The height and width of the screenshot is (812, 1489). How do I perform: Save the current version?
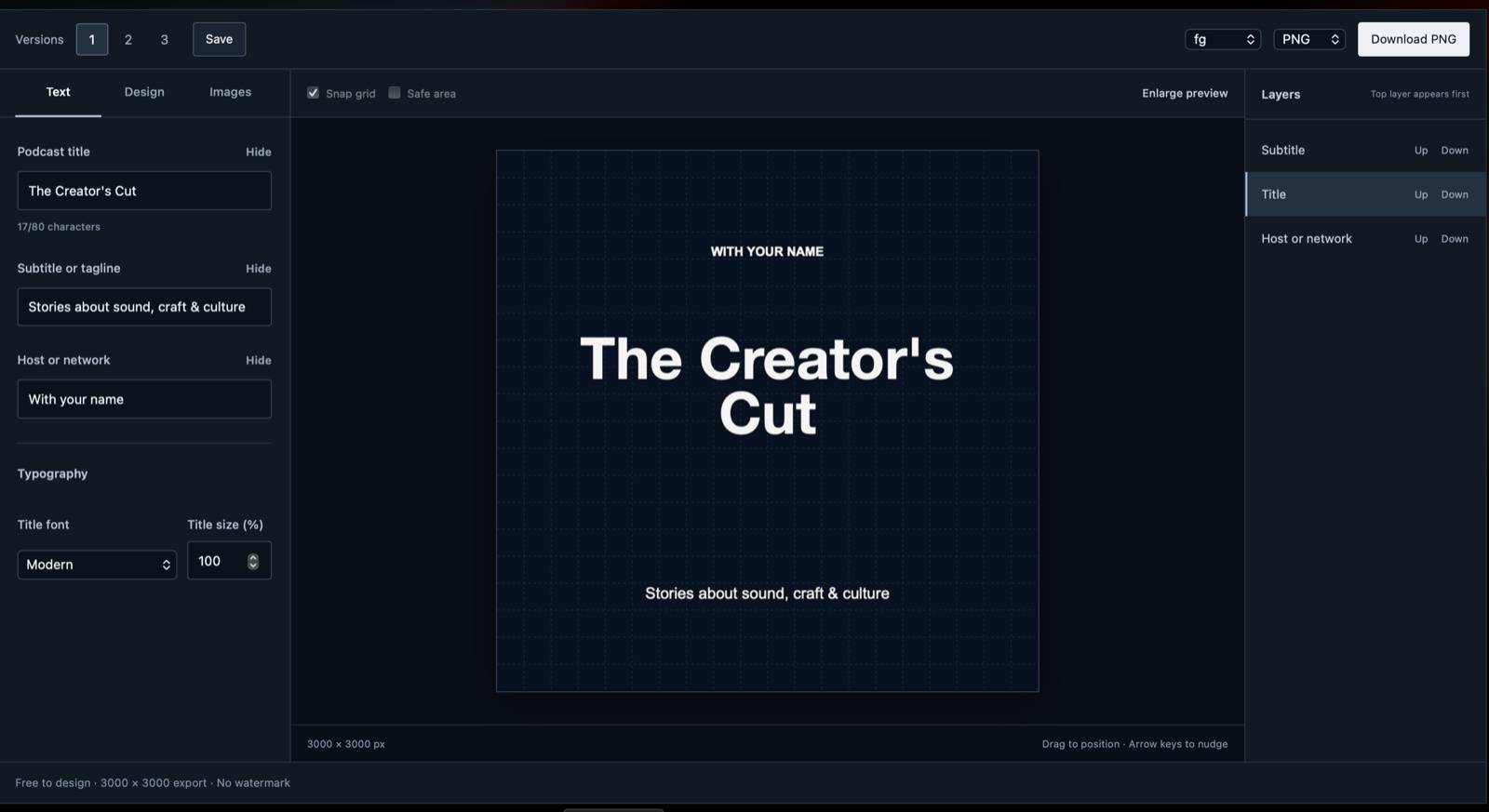220,39
